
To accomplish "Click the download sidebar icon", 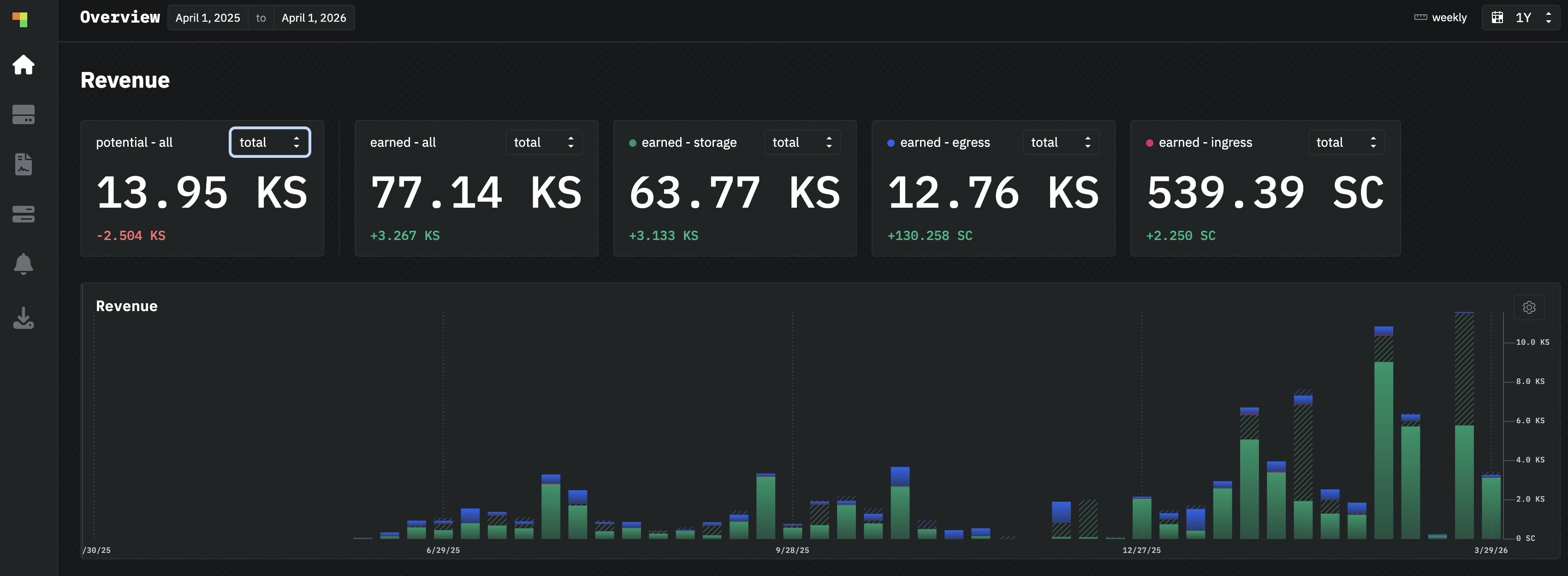I will point(23,317).
